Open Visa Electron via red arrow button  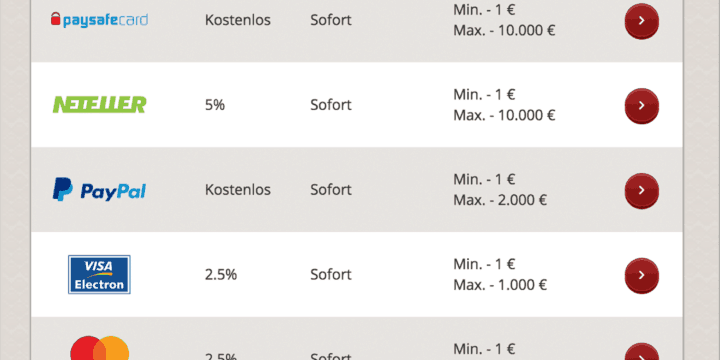(641, 276)
